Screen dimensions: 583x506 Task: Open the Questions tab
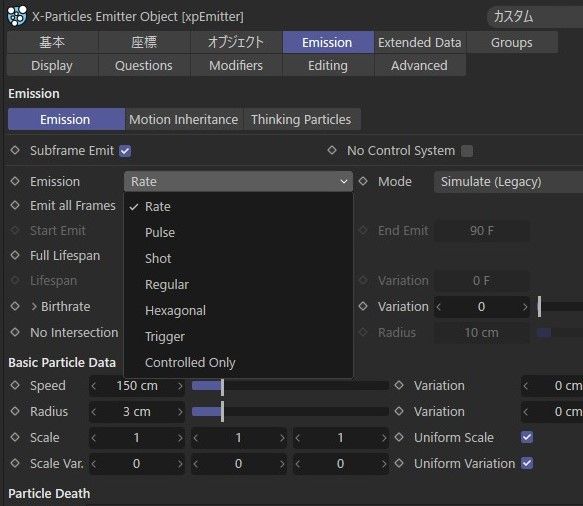point(144,65)
